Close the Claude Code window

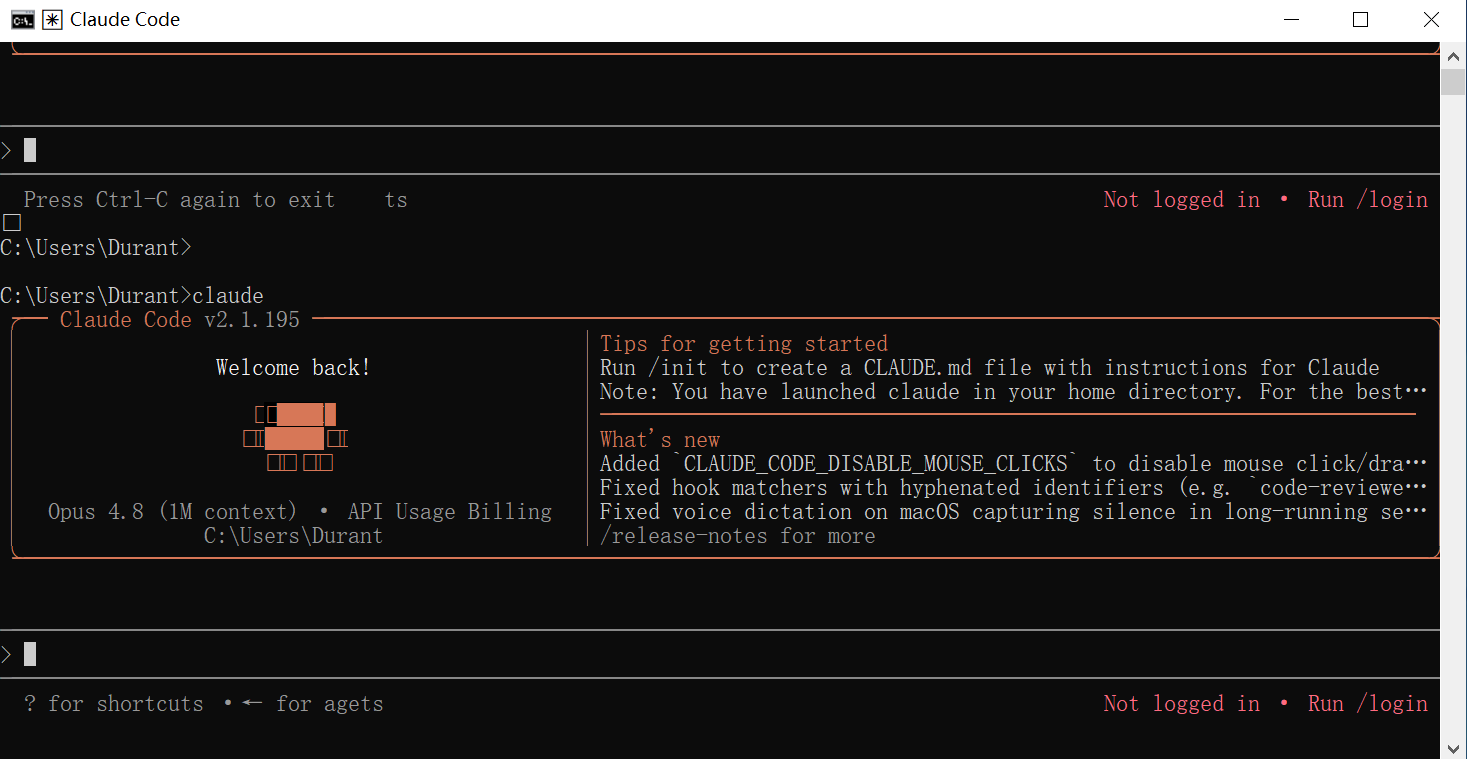[1431, 20]
